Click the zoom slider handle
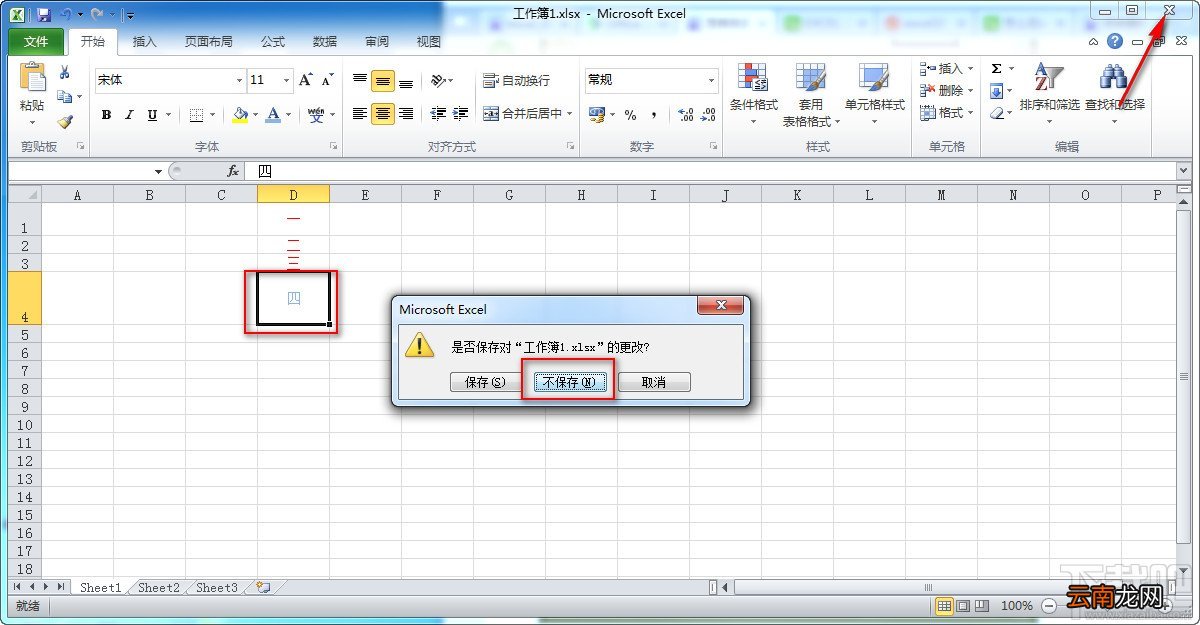The width and height of the screenshot is (1200, 625). (x=1105, y=606)
